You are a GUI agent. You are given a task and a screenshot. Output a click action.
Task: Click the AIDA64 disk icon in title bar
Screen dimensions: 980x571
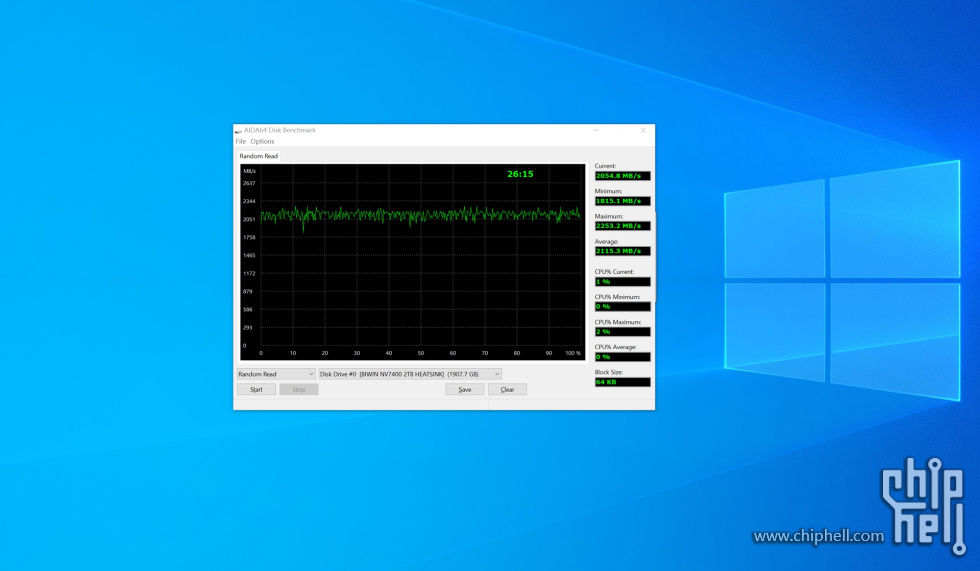tap(238, 131)
